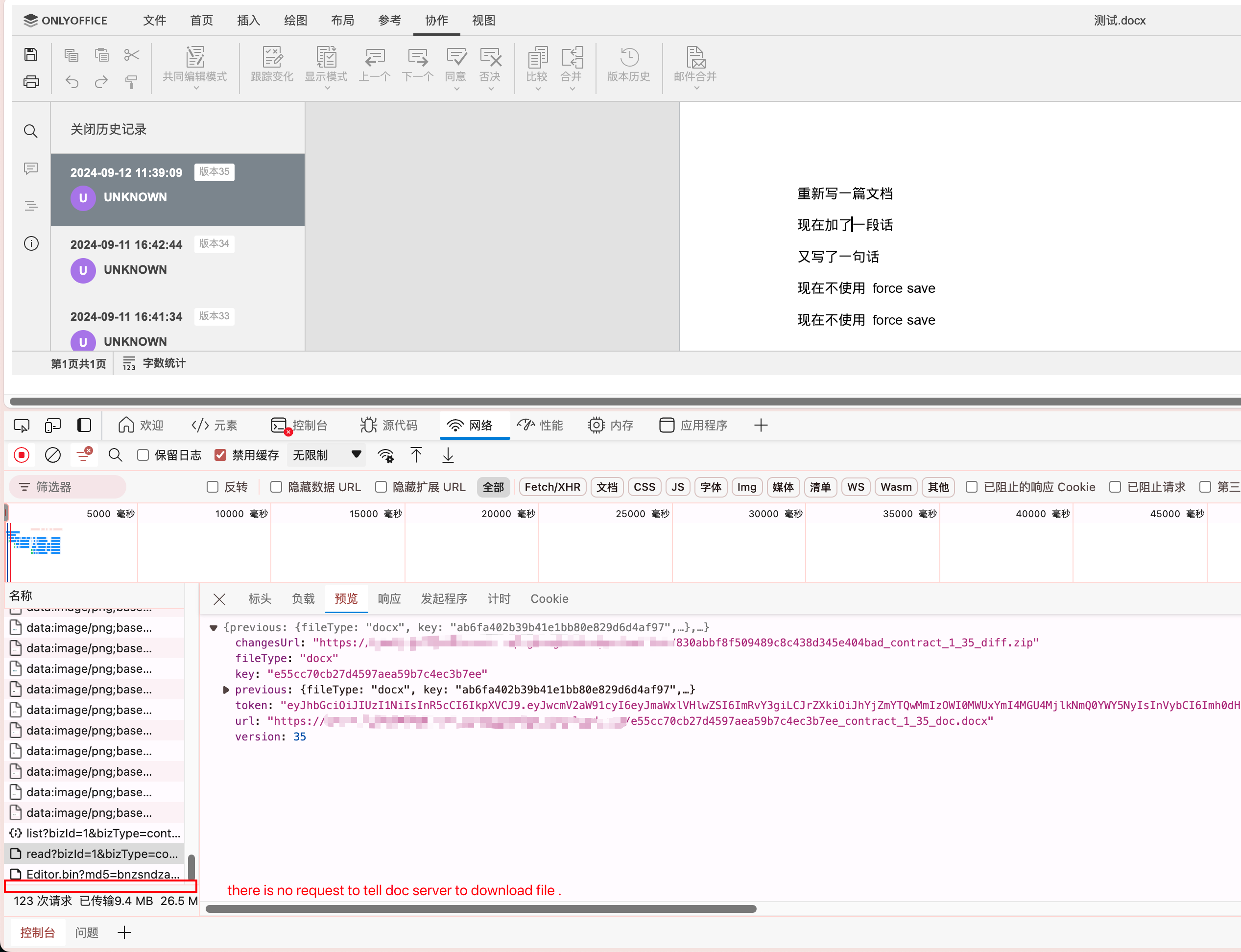Click 关闭历史记录 to close history
Screen dimensions: 1241x952
point(108,129)
